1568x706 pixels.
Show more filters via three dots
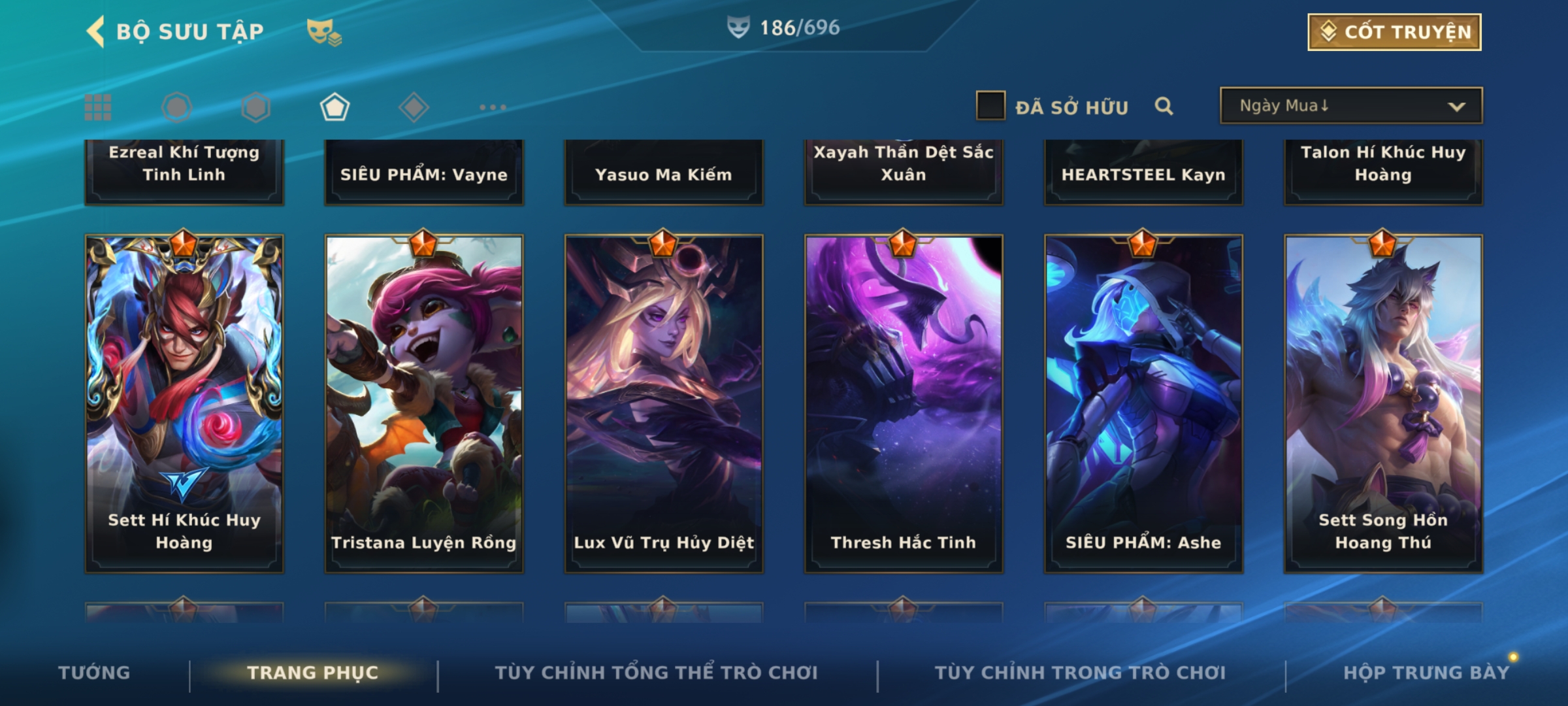[x=493, y=107]
